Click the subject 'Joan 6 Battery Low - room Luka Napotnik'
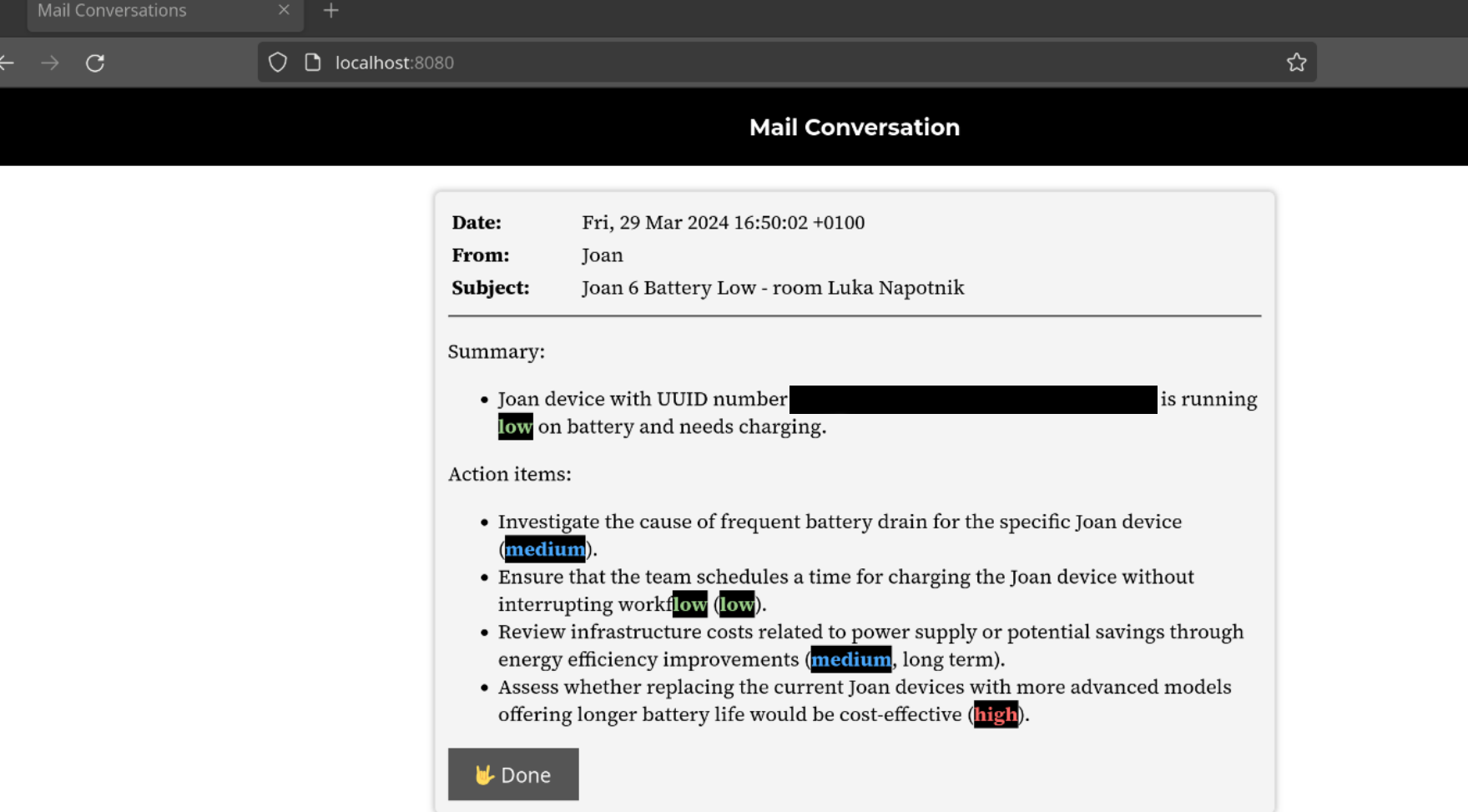Image resolution: width=1468 pixels, height=812 pixels. (x=773, y=288)
